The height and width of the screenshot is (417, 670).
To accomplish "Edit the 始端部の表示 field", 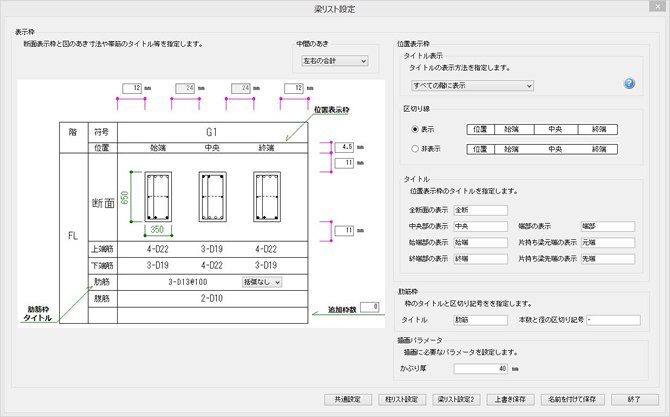I will coord(481,243).
